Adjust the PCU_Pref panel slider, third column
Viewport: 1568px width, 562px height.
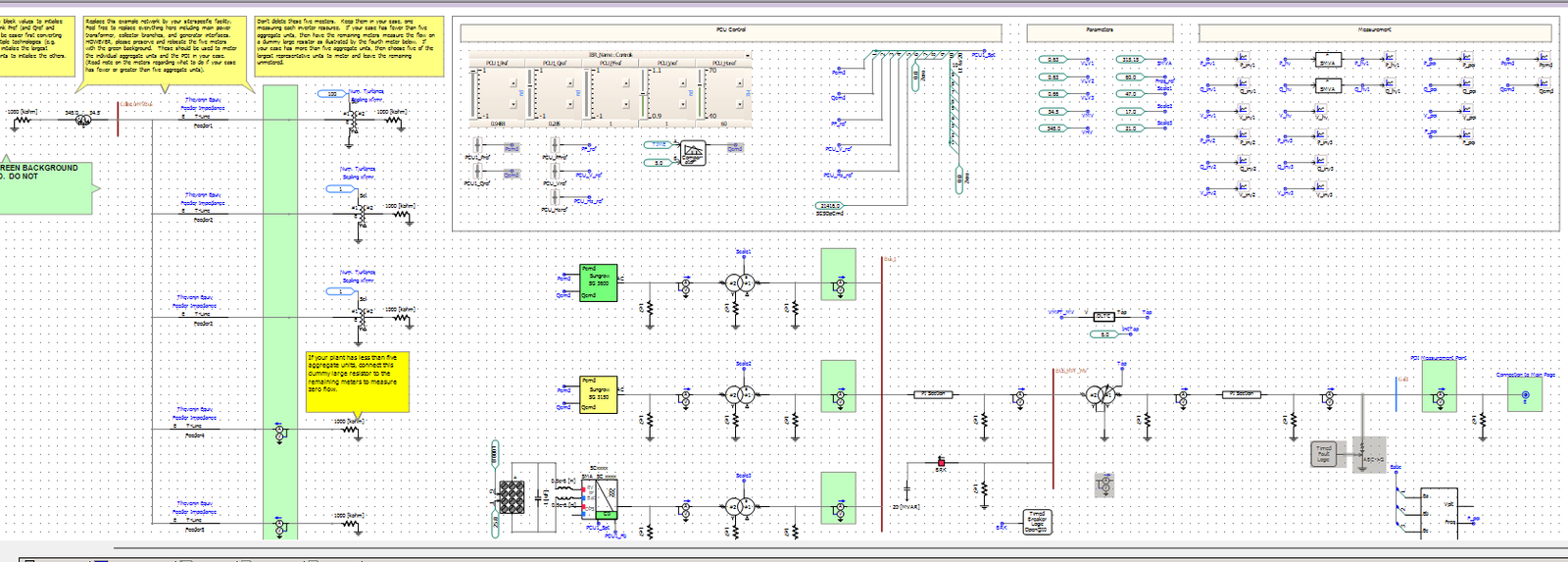(x=586, y=93)
